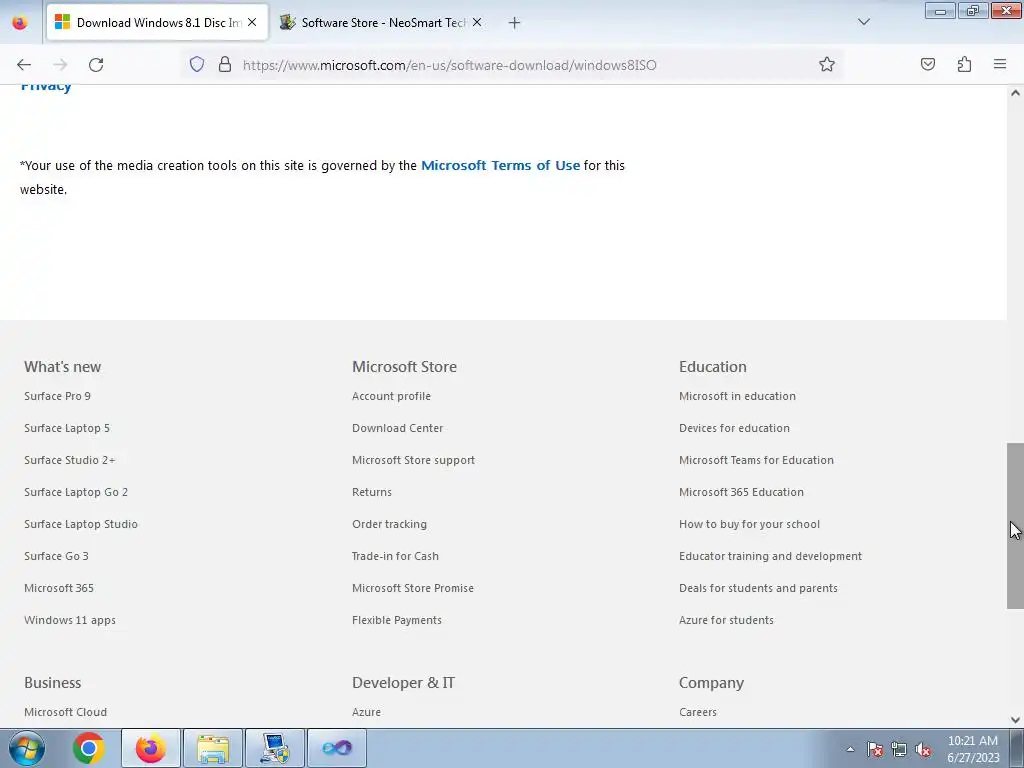Open Microsoft 365 Education link
The height and width of the screenshot is (768, 1024).
pyautogui.click(x=741, y=492)
